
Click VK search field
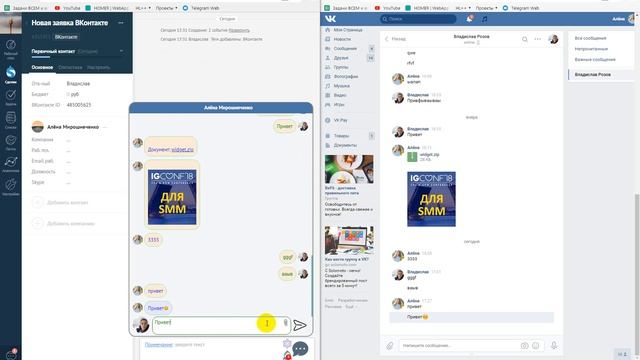[x=418, y=19]
